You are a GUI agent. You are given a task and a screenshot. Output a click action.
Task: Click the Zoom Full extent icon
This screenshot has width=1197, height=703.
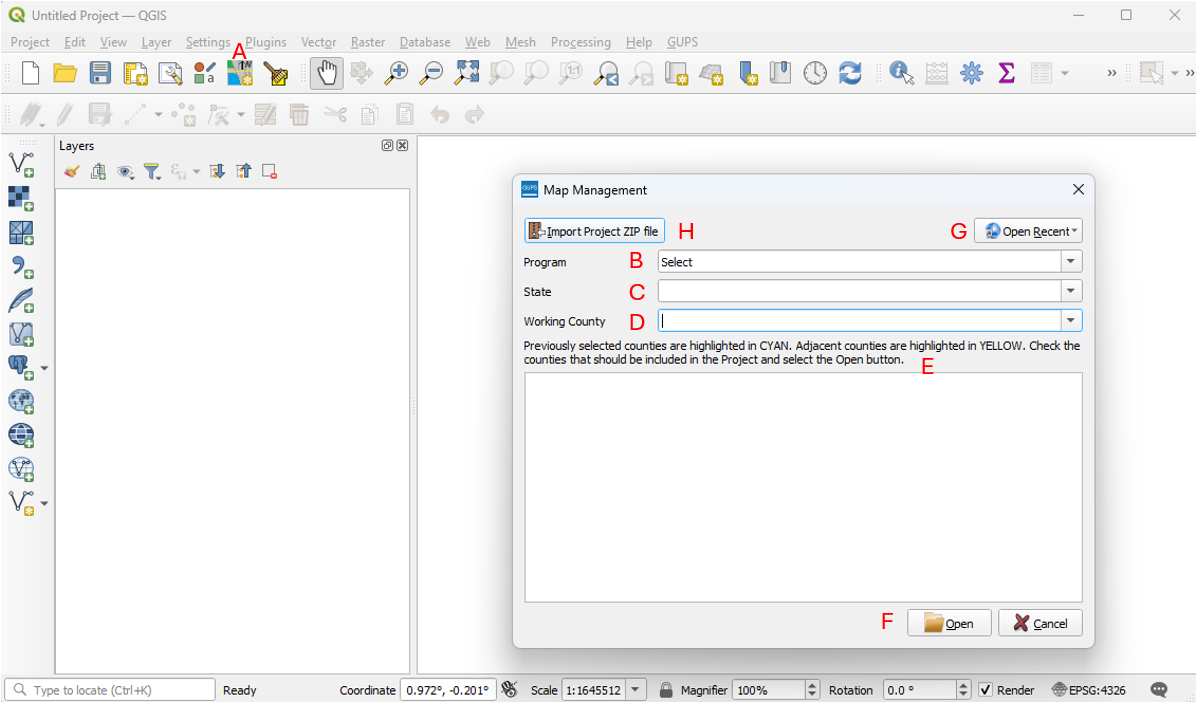click(x=466, y=73)
